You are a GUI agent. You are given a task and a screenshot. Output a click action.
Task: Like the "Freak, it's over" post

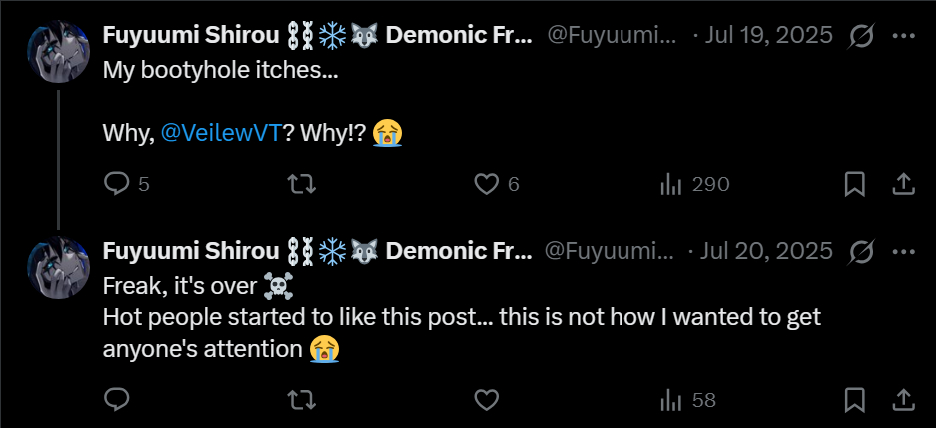tap(486, 400)
